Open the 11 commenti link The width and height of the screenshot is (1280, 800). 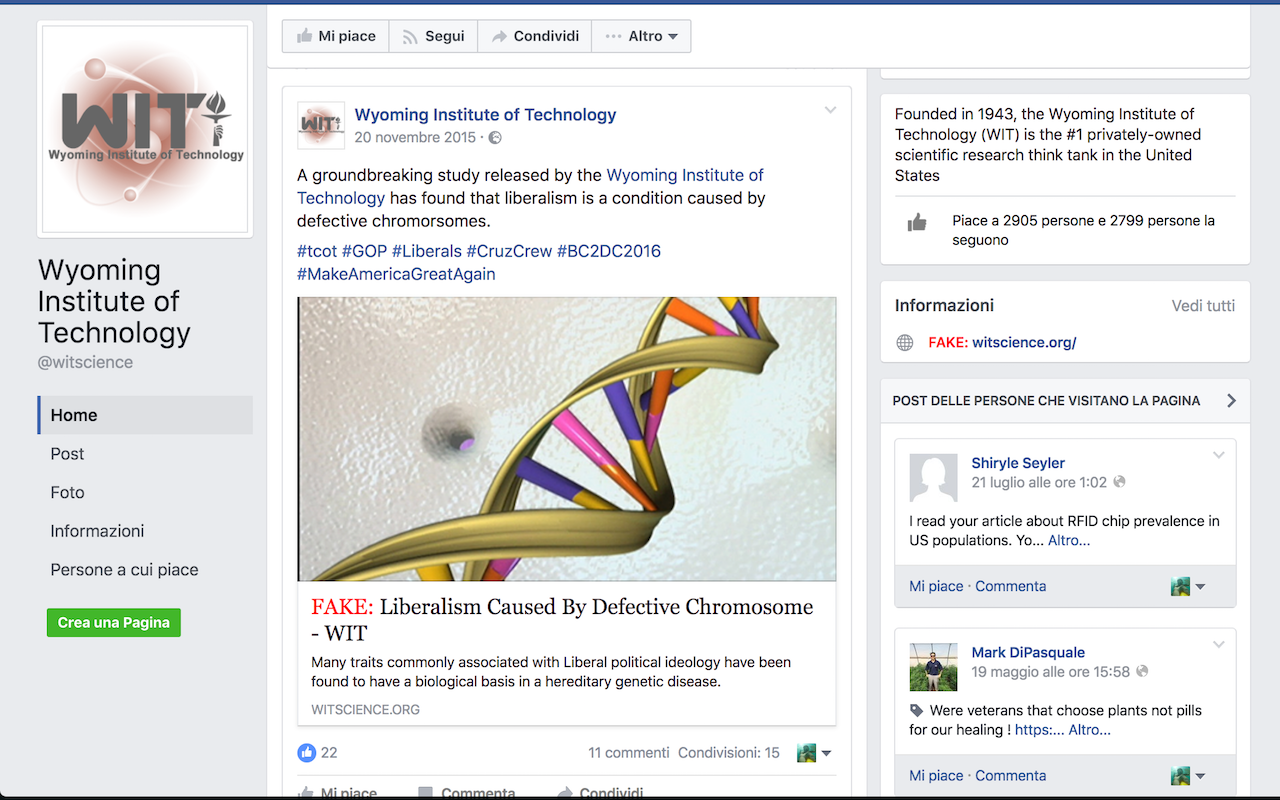629,753
